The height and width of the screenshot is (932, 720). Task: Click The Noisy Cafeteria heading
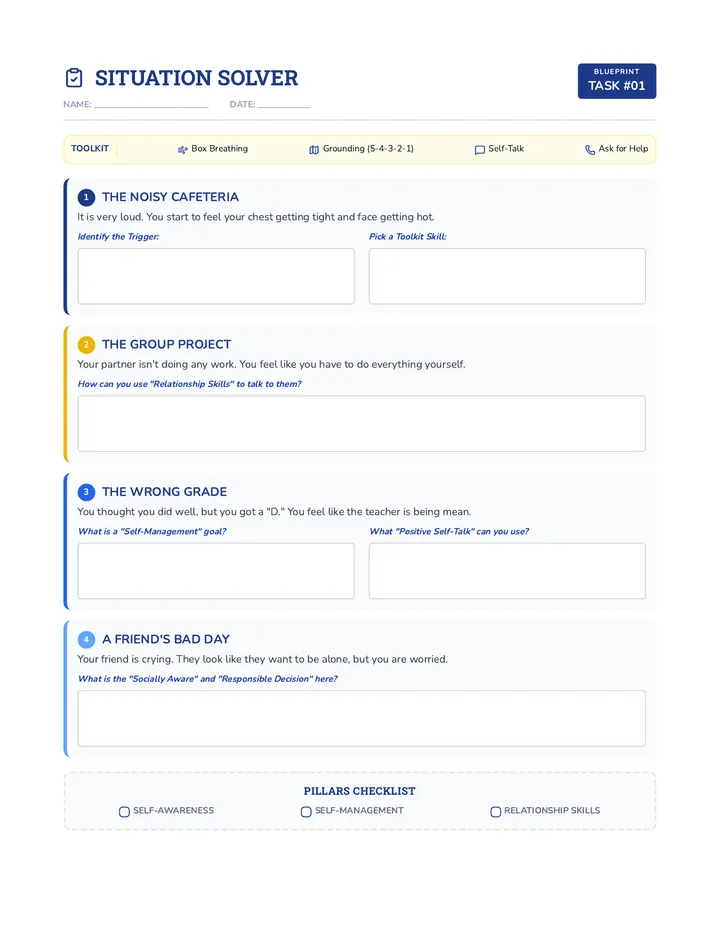click(x=170, y=197)
